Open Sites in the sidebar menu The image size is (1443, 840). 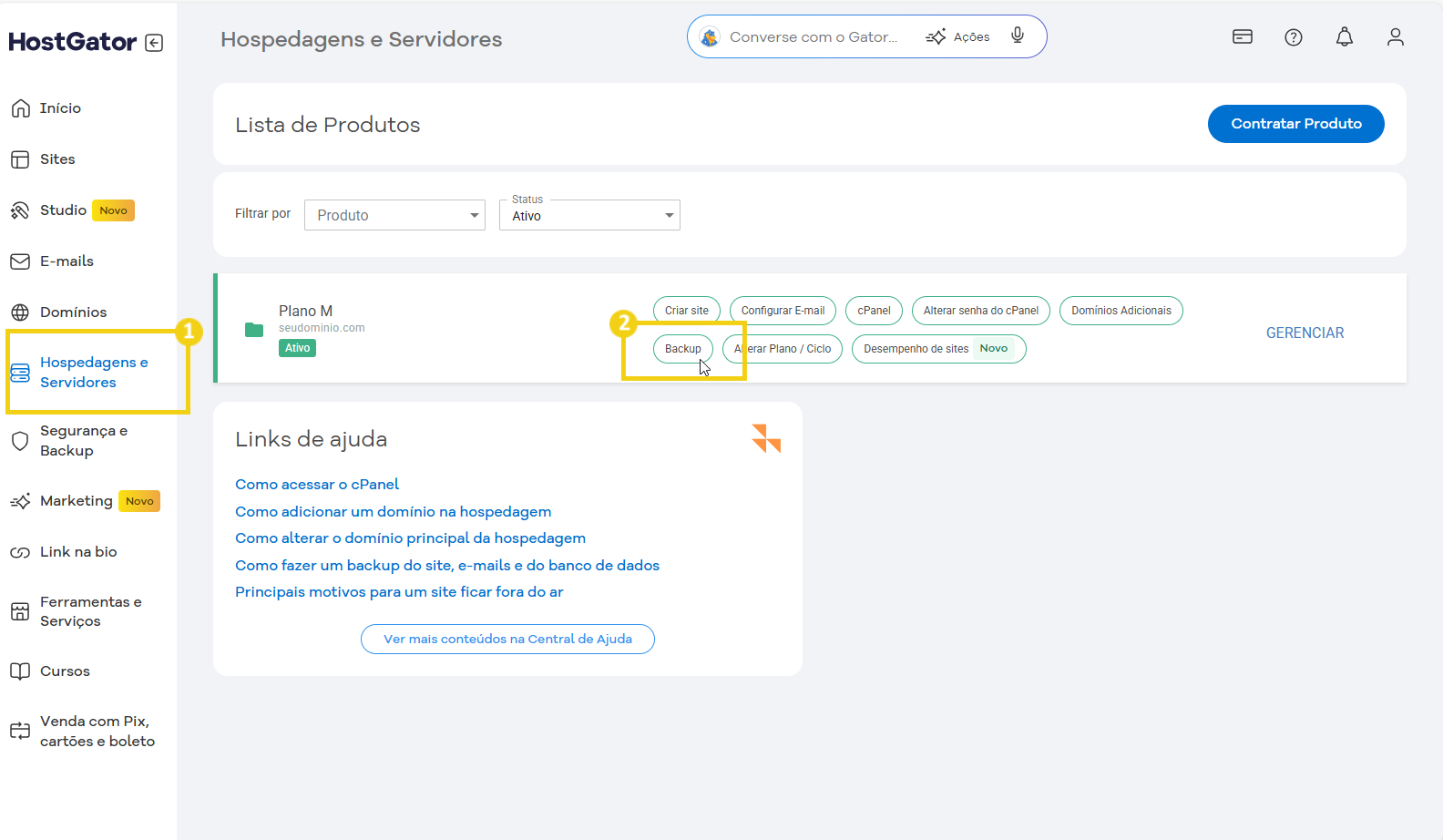pyautogui.click(x=57, y=159)
